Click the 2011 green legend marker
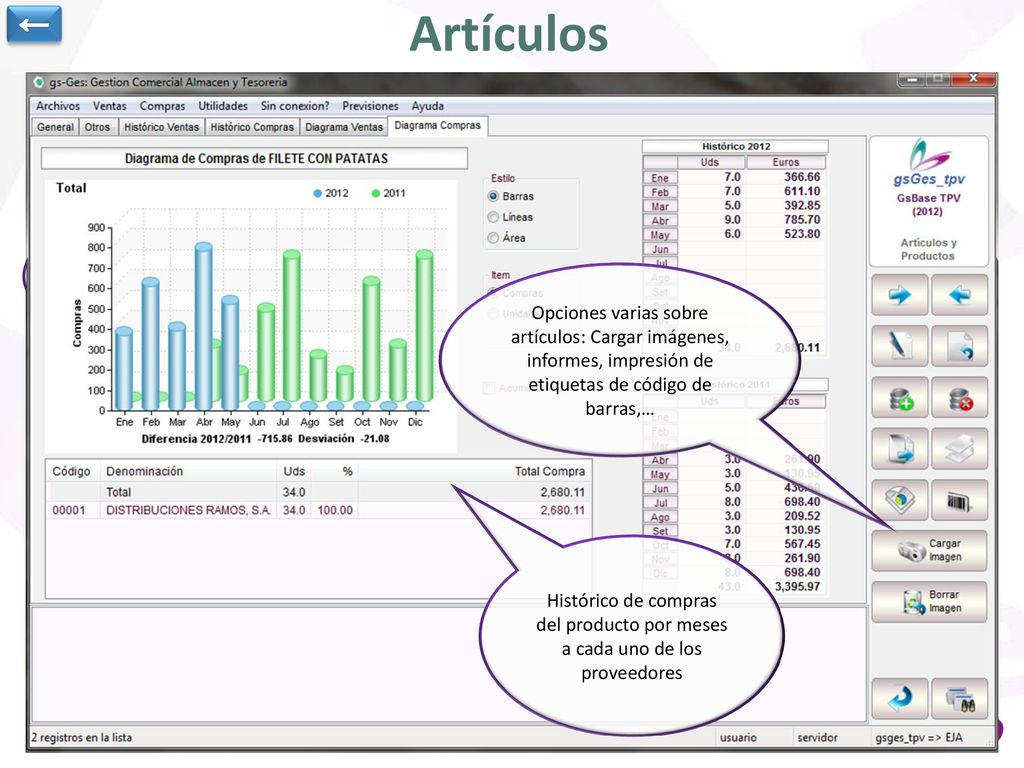Screen dimensions: 1024x768 tap(376, 193)
